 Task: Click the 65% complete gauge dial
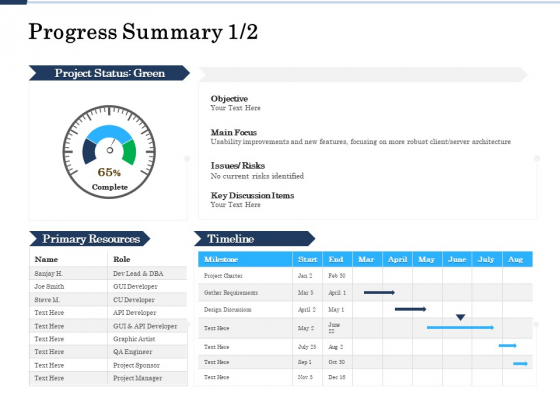pyautogui.click(x=109, y=152)
